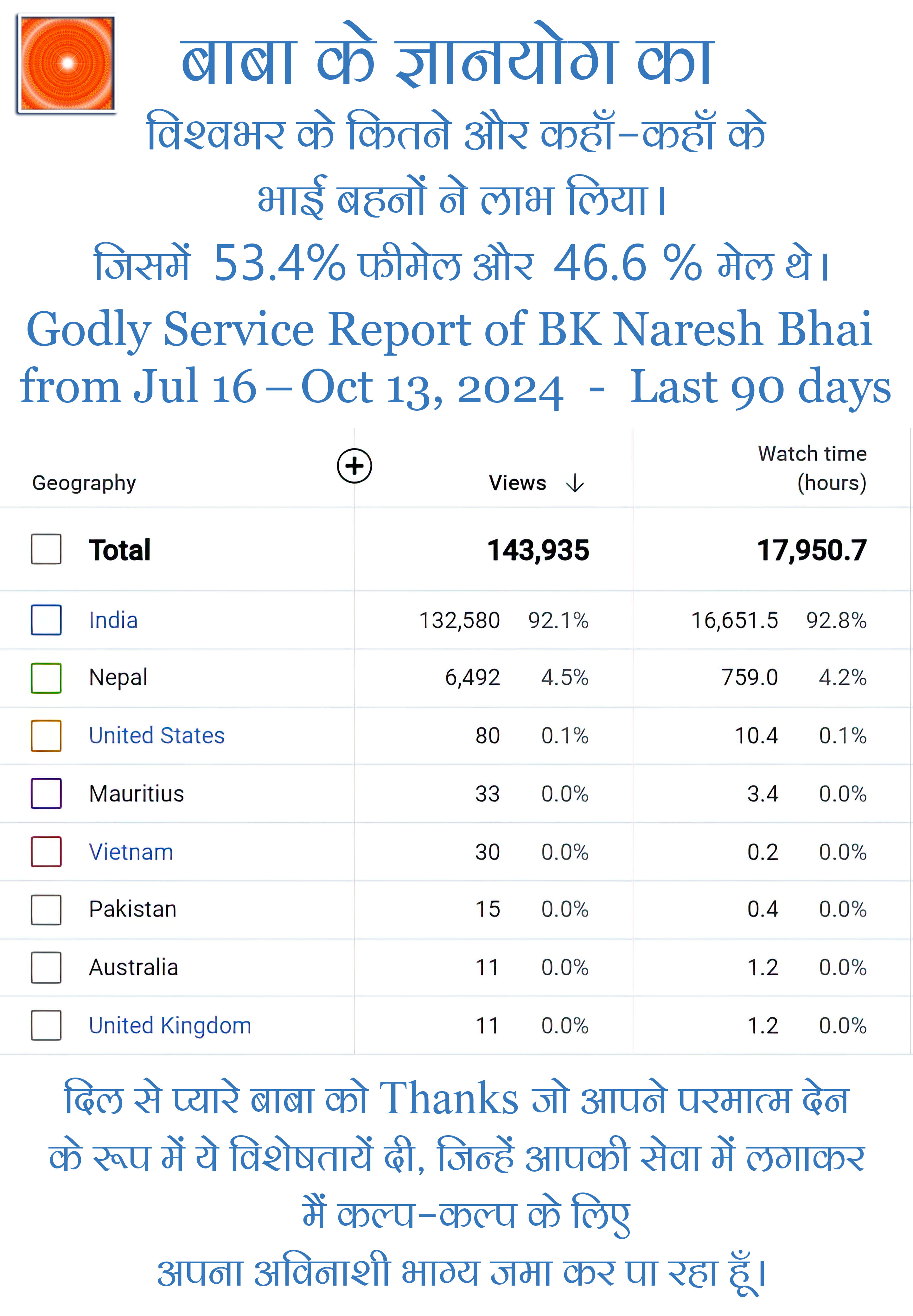Check the Nepal row checkbox
The height and width of the screenshot is (1316, 913).
click(46, 678)
